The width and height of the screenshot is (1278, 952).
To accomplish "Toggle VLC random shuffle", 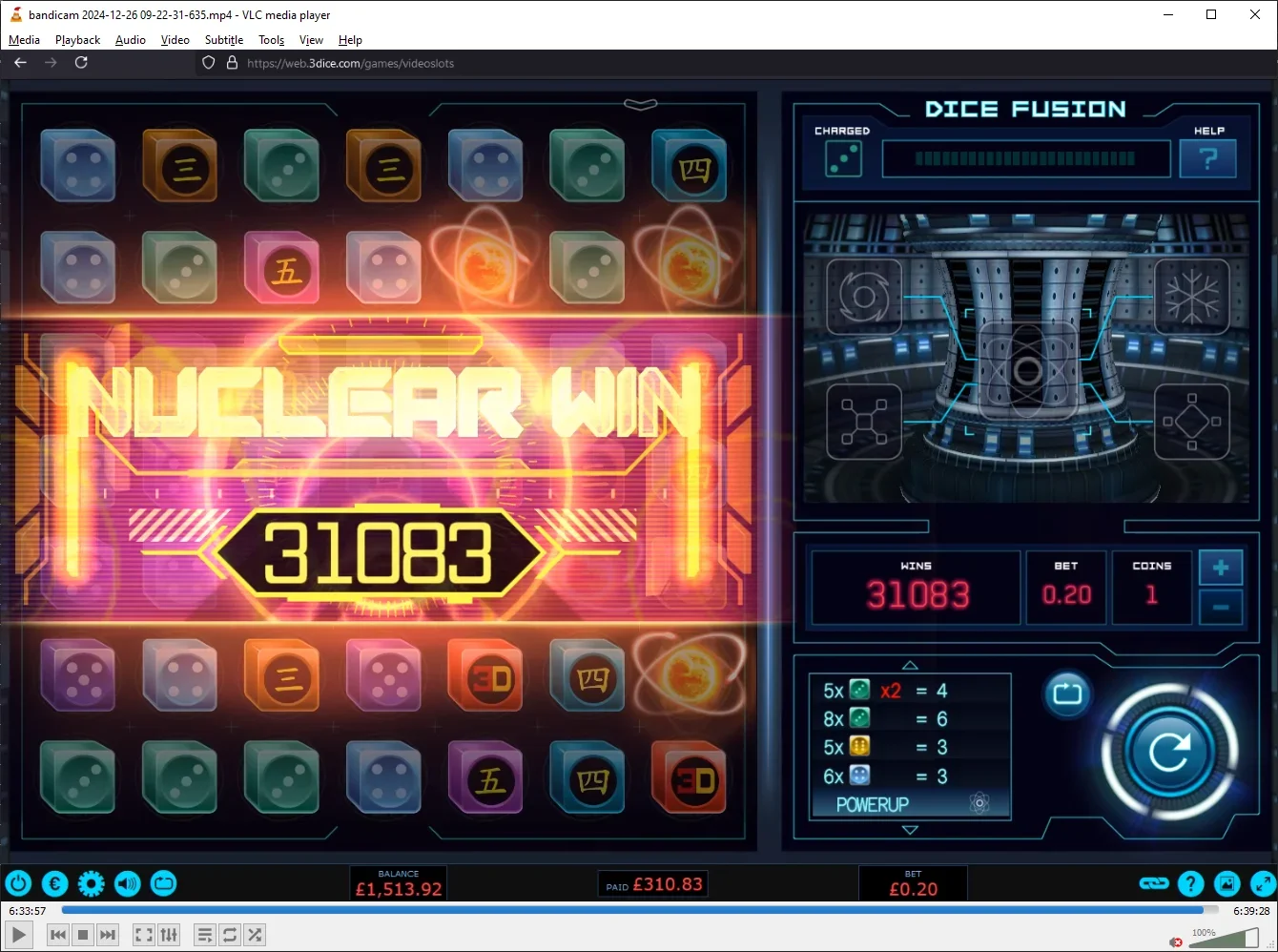I will pyautogui.click(x=255, y=935).
